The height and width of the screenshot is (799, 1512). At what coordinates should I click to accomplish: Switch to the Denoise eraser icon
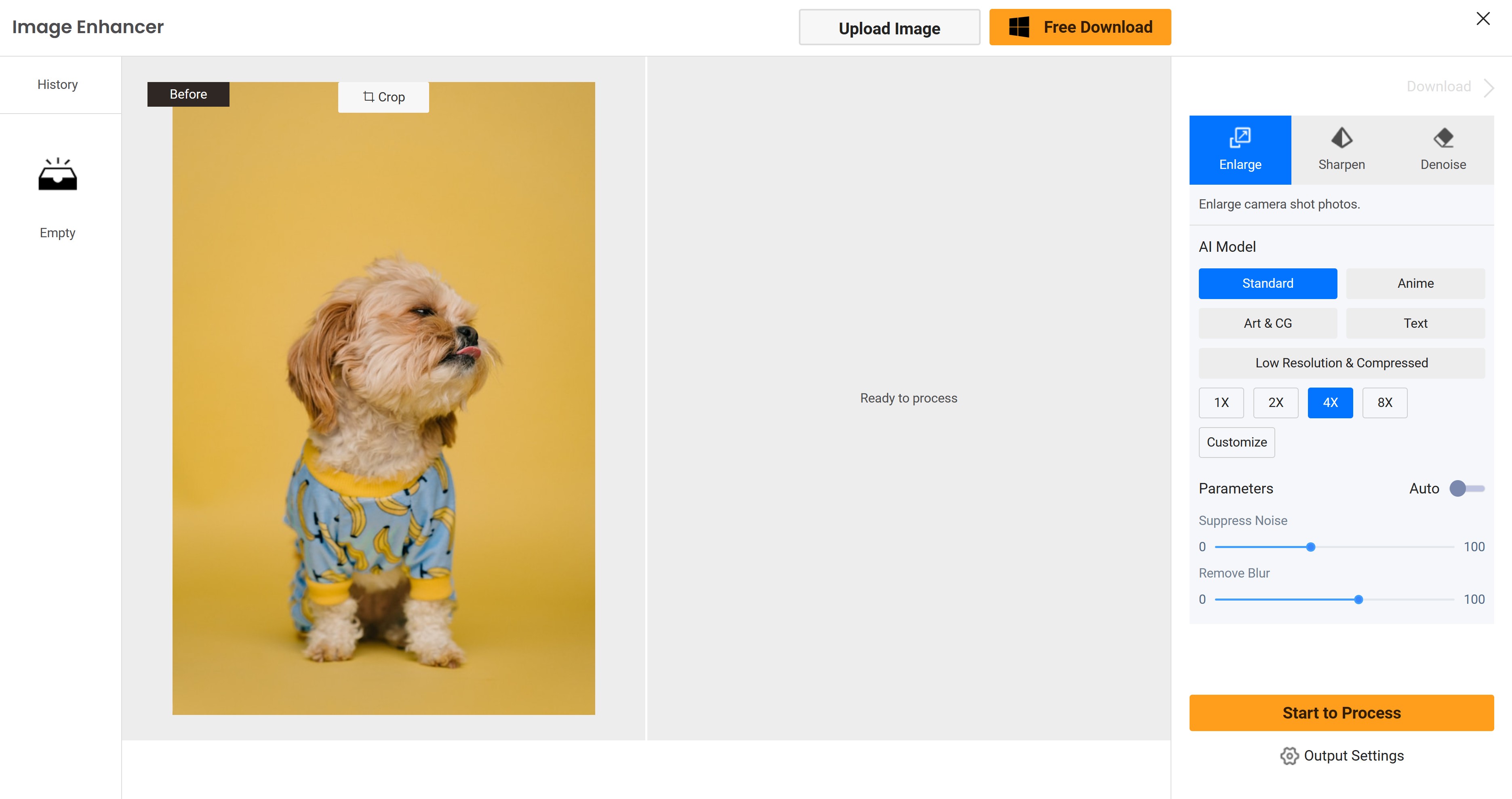tap(1443, 139)
